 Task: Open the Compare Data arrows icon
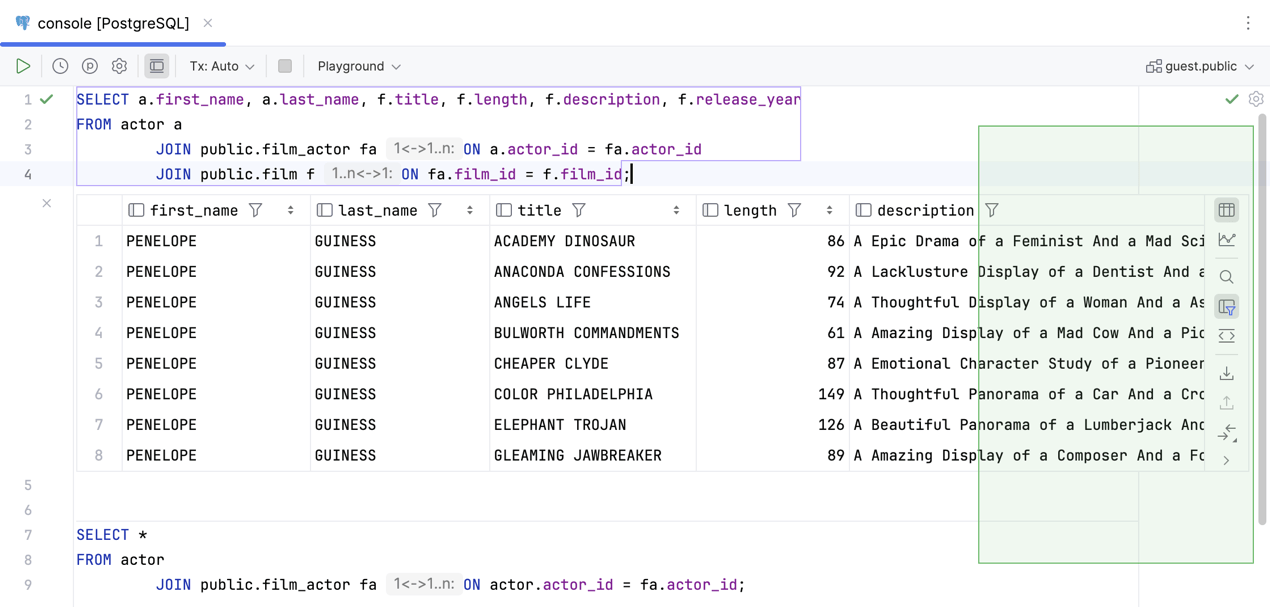1227,433
